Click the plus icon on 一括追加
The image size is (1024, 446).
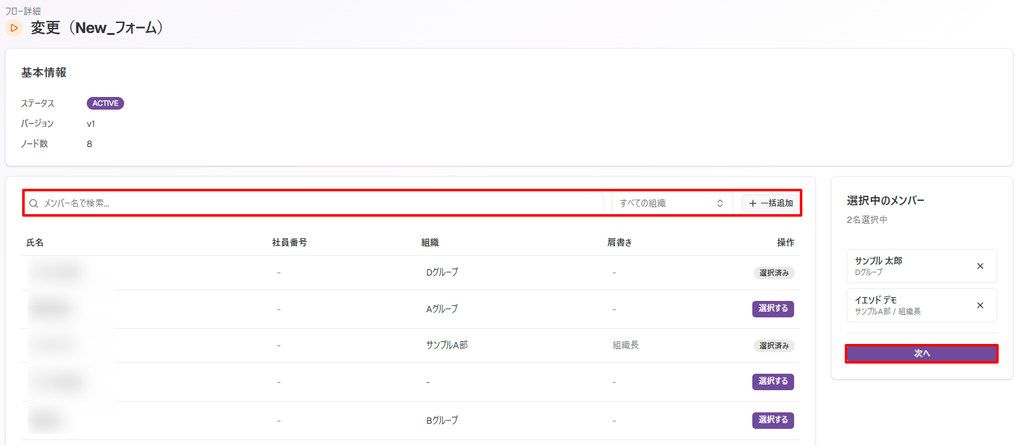pyautogui.click(x=753, y=204)
